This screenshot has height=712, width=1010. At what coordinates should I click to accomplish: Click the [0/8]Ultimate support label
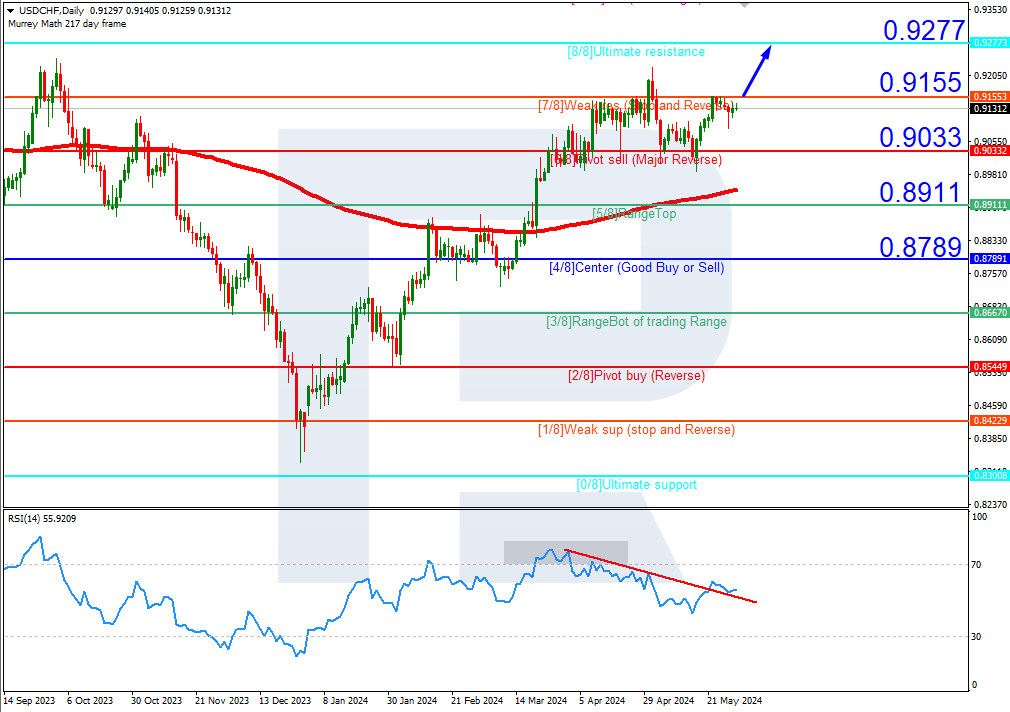[x=636, y=485]
